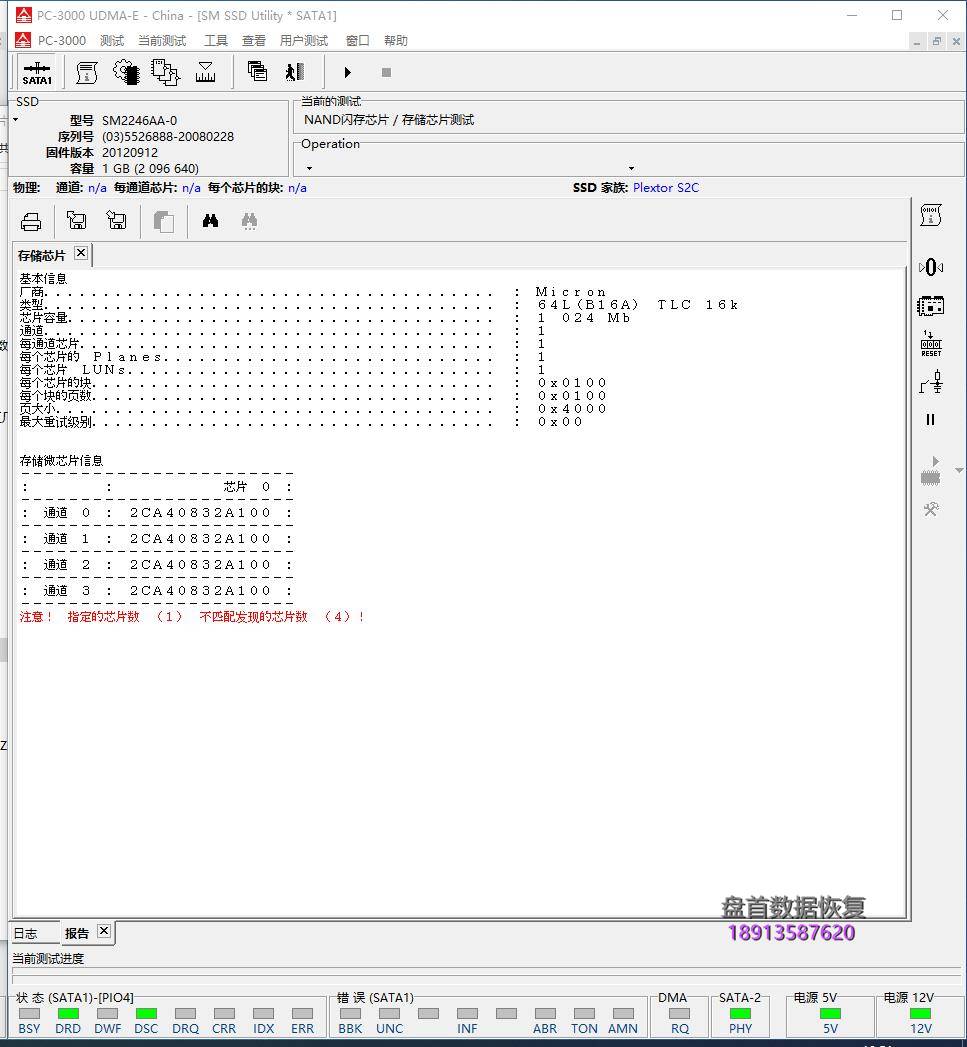
Task: Open the 帮助 menu
Action: pyautogui.click(x=395, y=41)
